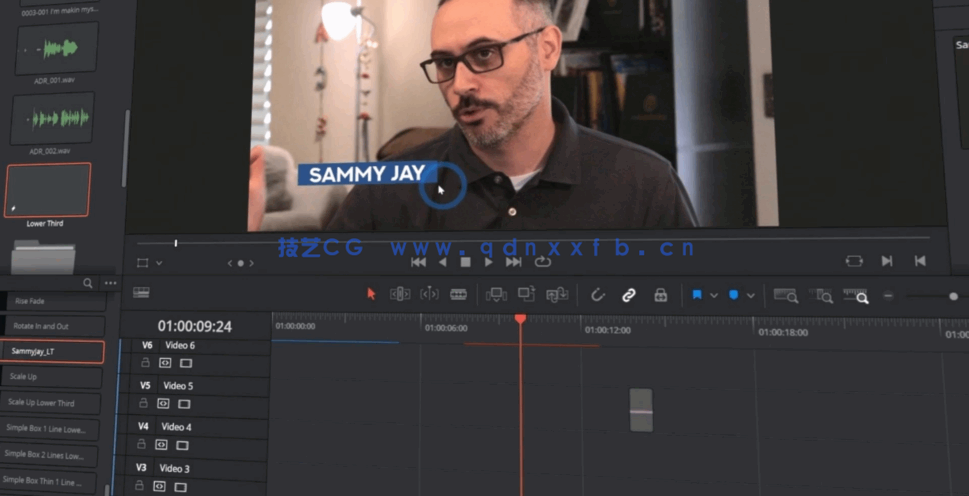This screenshot has width=969, height=496.
Task: Select the ADR_002.wav clip thumbnail
Action: (53, 119)
